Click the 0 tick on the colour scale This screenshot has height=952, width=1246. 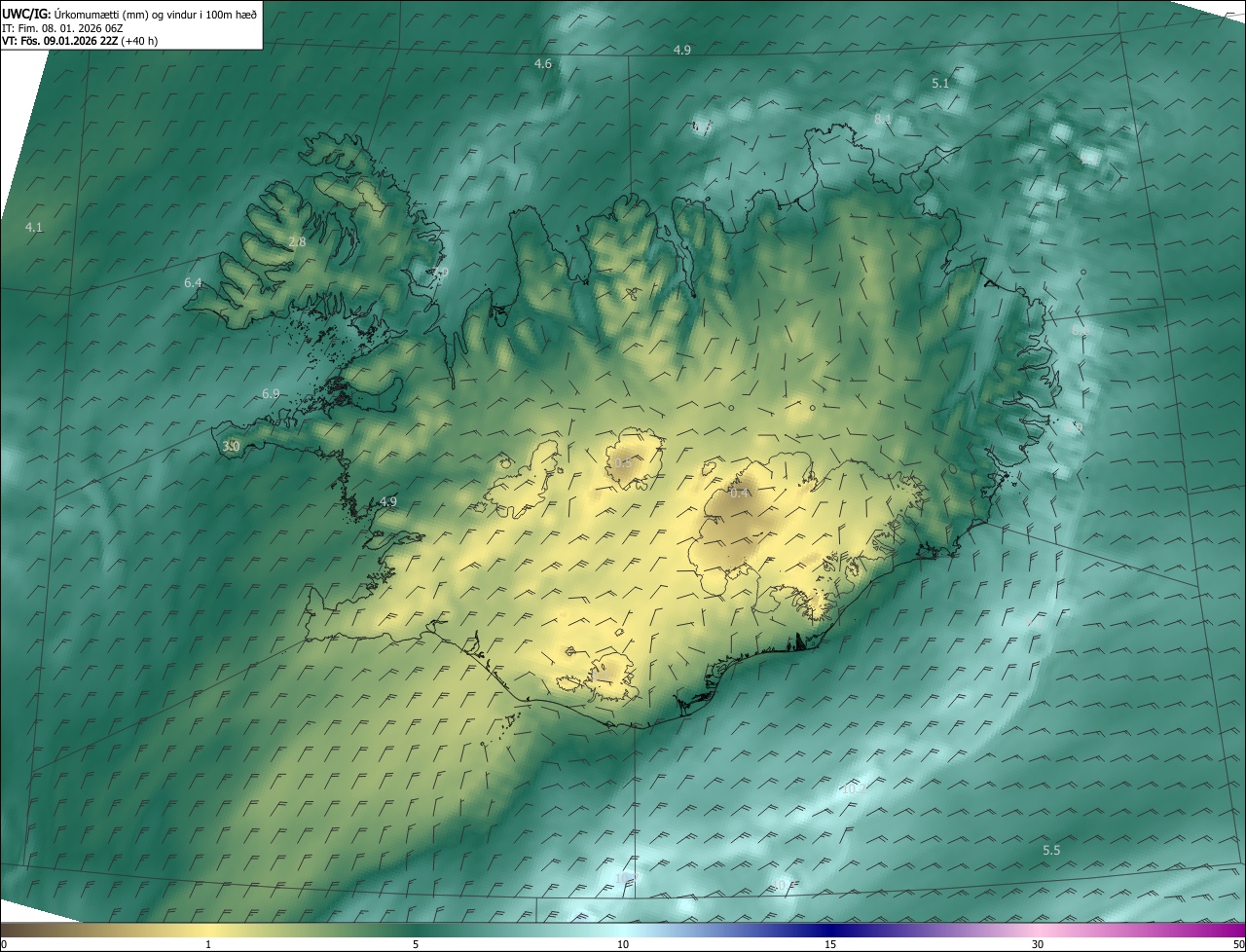(4, 945)
